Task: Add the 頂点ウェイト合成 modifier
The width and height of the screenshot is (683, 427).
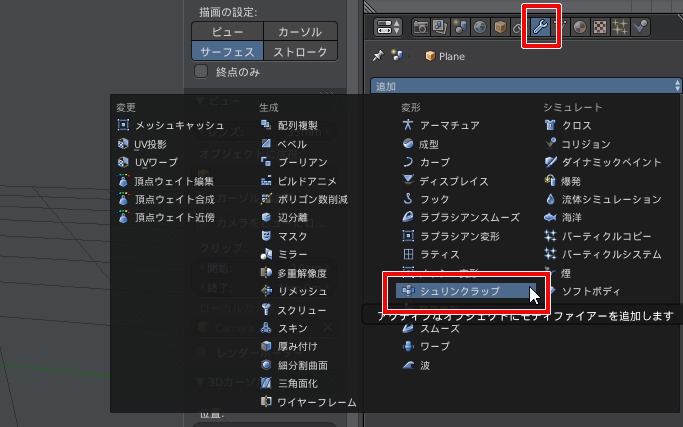Action: tap(166, 199)
